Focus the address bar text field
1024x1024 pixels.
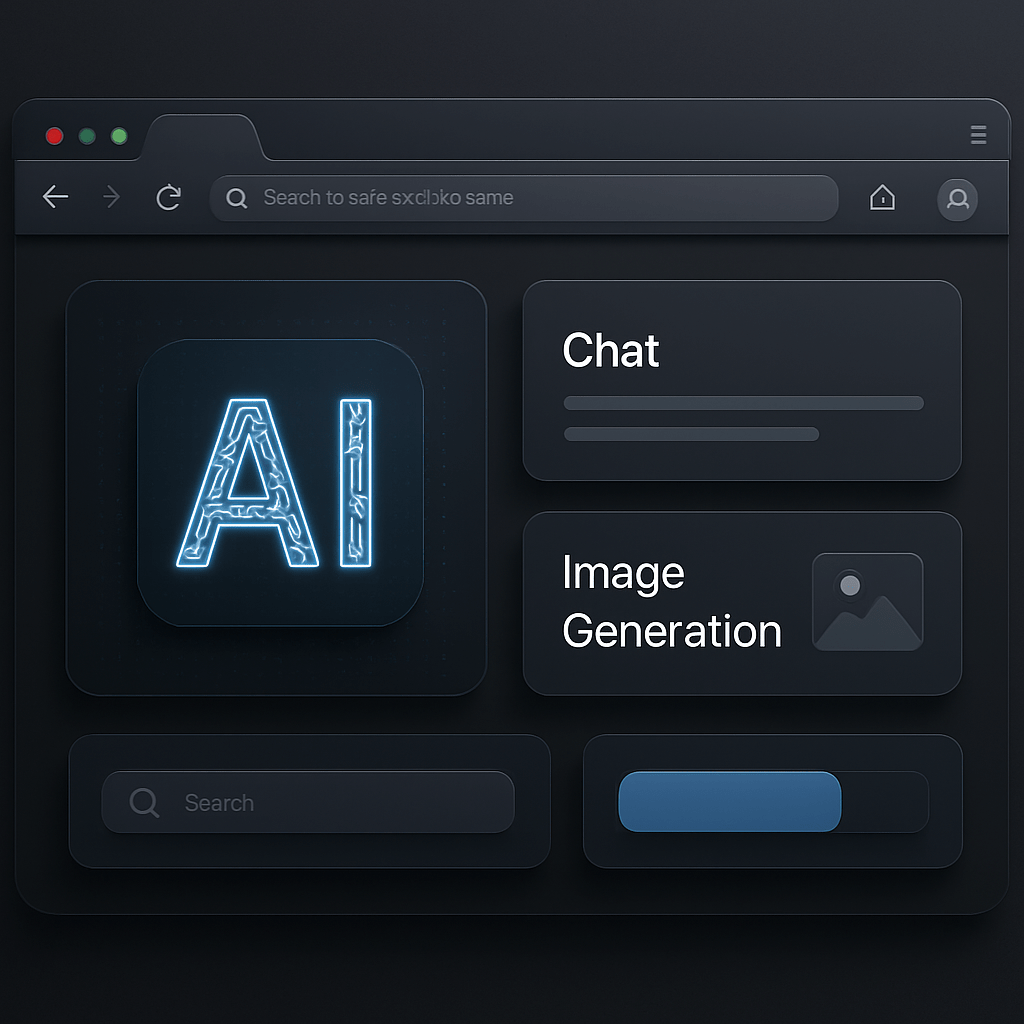(x=540, y=198)
